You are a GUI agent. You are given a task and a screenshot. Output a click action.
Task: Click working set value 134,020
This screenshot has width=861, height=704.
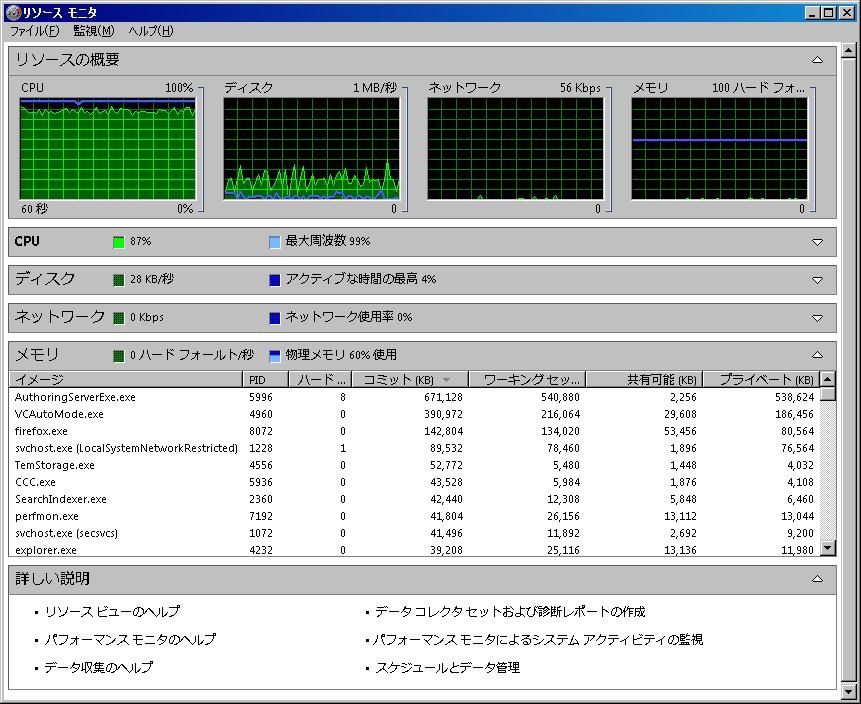point(560,431)
